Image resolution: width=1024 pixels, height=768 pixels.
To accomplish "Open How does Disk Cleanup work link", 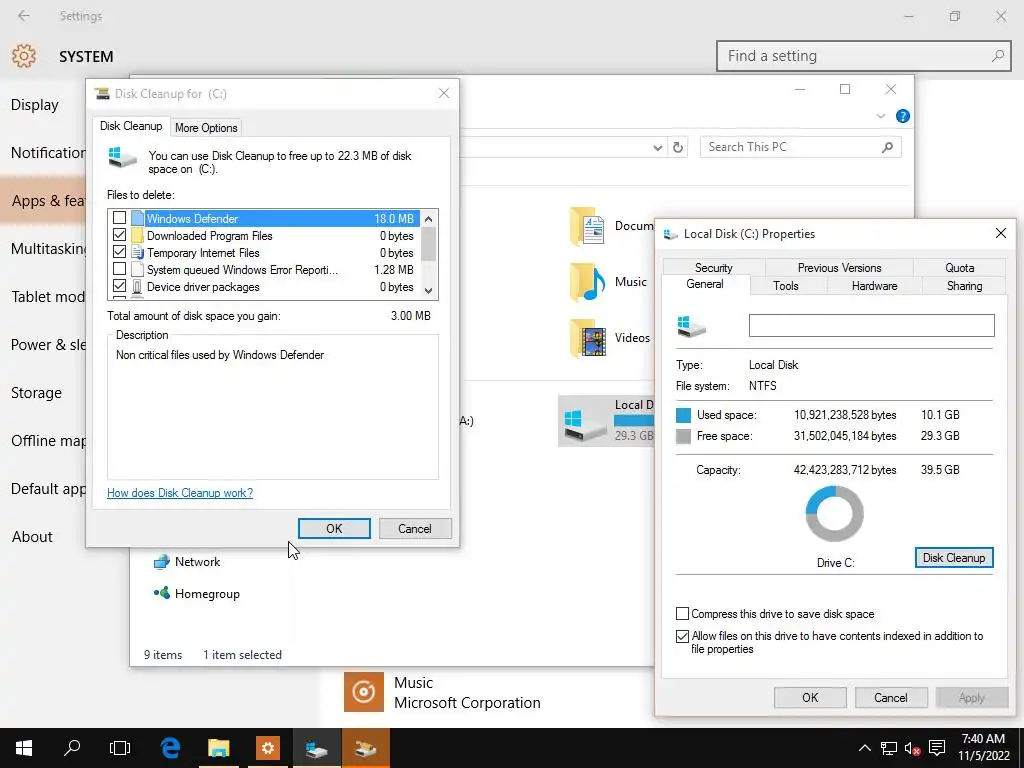I will [180, 493].
